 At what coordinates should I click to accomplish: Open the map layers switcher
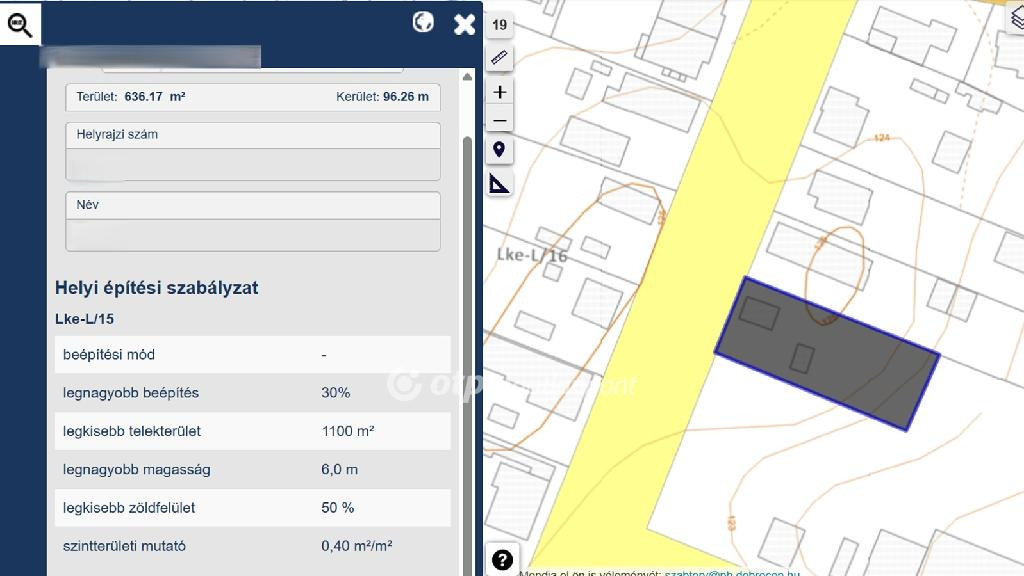click(x=1015, y=20)
